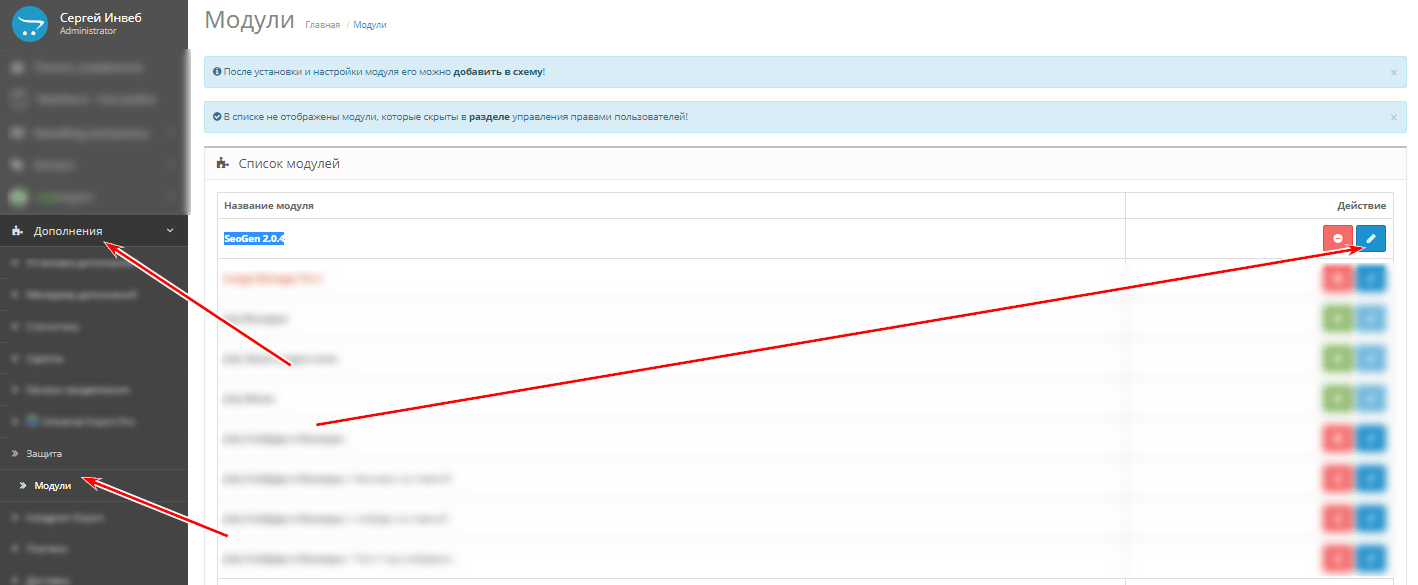Follow the Главная breadcrumb link
Viewport: 1418px width, 585px height.
(x=322, y=25)
